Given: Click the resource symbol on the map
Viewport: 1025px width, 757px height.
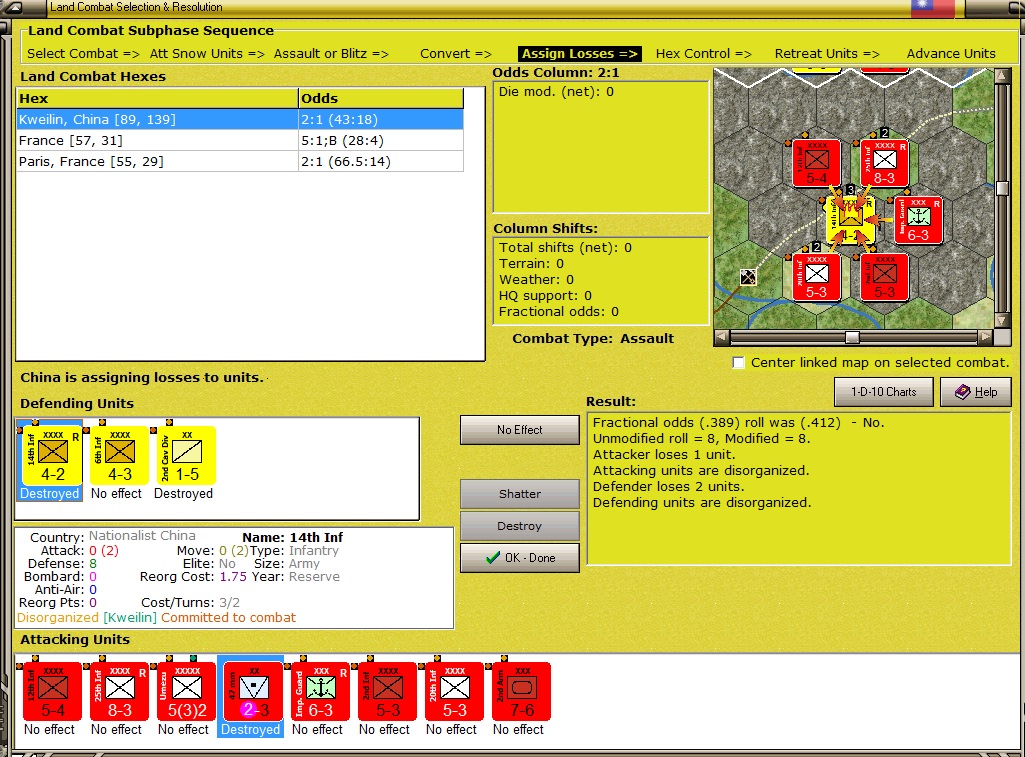Looking at the screenshot, I should pyautogui.click(x=748, y=277).
